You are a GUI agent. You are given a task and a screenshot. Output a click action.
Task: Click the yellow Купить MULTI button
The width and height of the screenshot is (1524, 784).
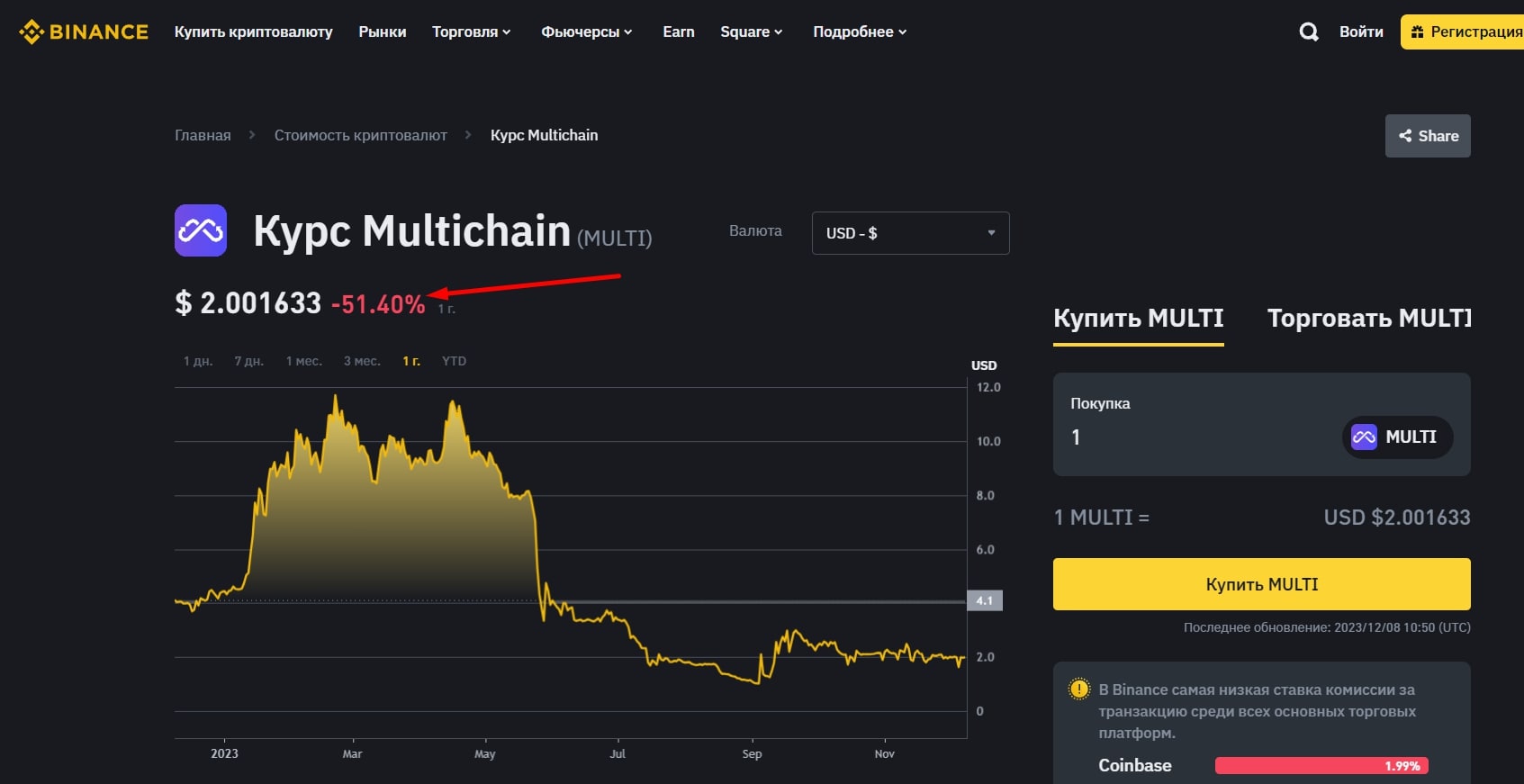coord(1262,584)
